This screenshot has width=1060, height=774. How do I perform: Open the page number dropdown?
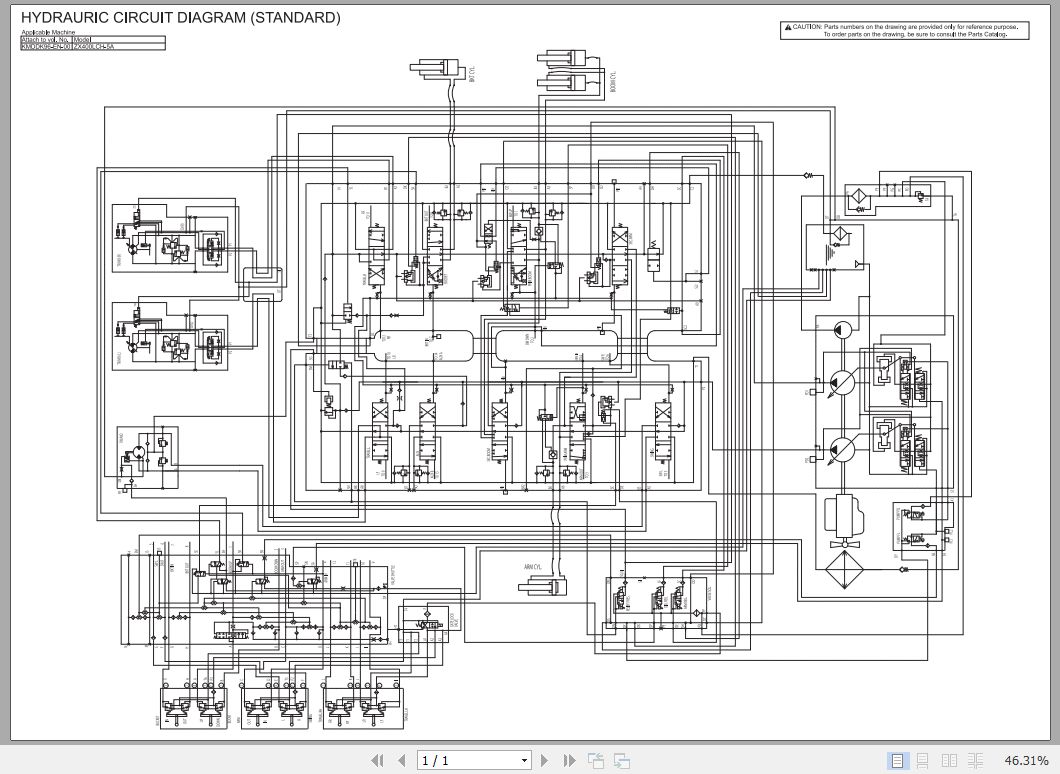click(x=524, y=760)
